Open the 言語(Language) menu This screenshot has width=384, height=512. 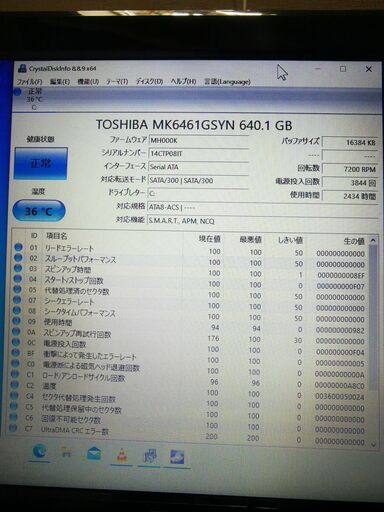tap(227, 81)
